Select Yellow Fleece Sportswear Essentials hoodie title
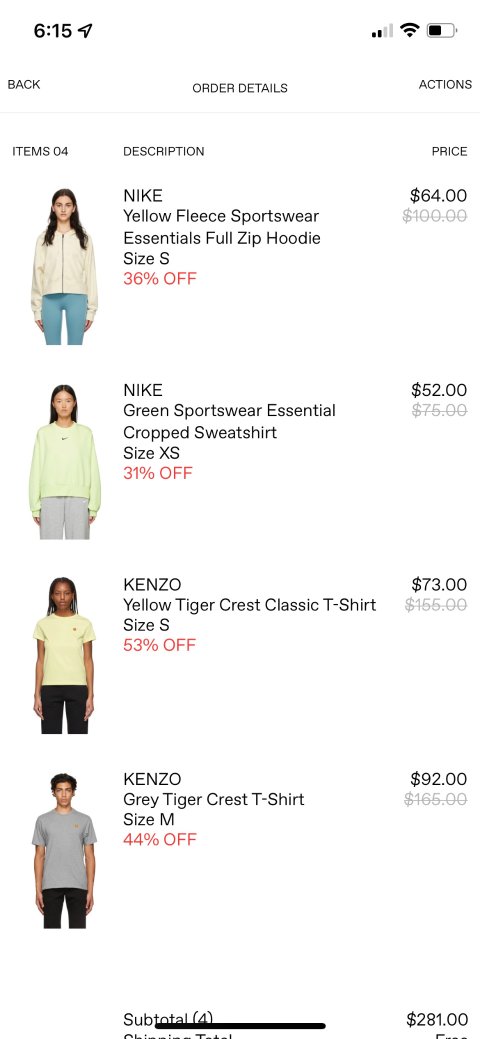Screen dimensions: 480x1039 221,227
